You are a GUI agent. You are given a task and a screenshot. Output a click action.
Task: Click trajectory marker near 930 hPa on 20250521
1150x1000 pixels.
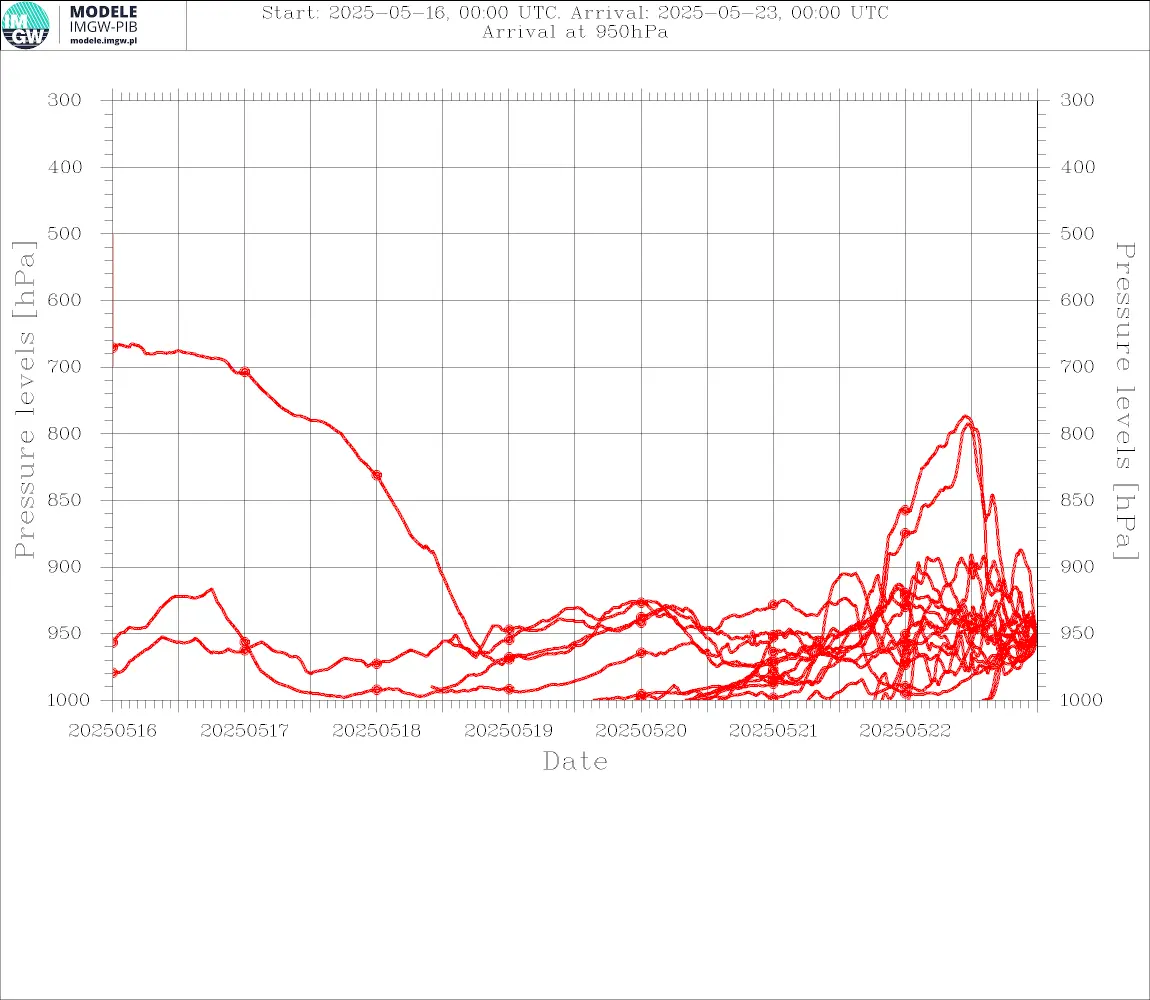click(x=773, y=605)
